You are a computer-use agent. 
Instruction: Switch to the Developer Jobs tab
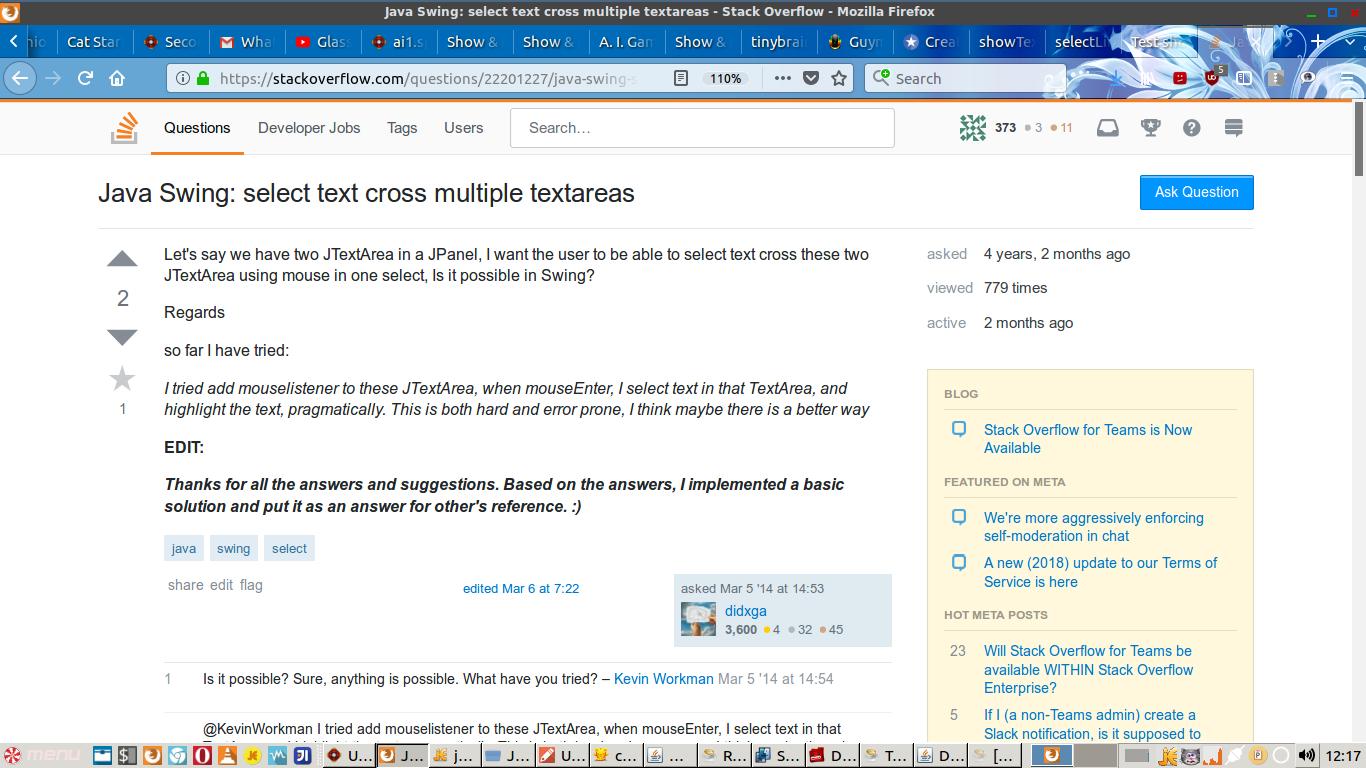(x=309, y=128)
